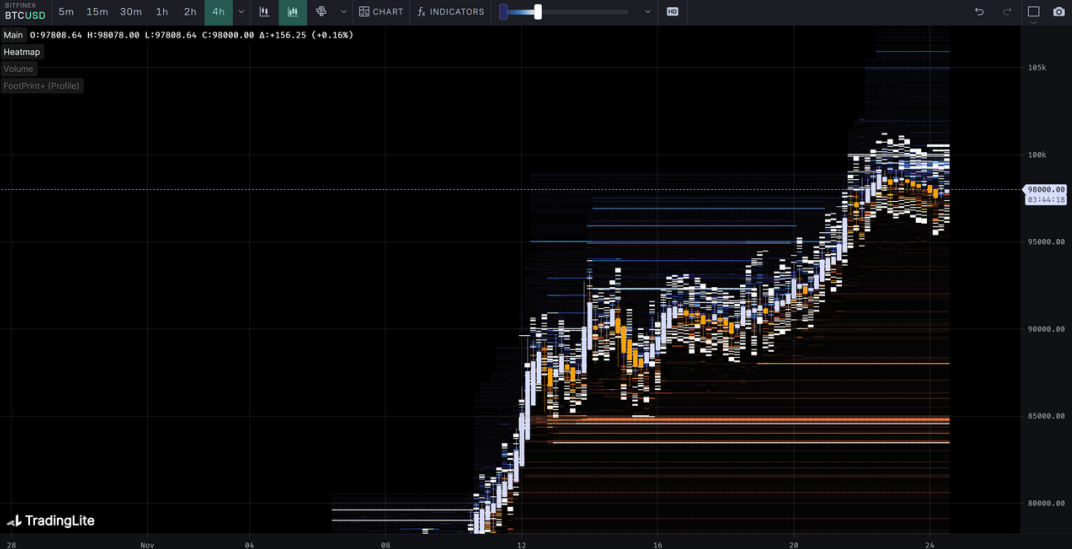Undo the last chart change
The width and height of the screenshot is (1072, 549).
tap(979, 12)
